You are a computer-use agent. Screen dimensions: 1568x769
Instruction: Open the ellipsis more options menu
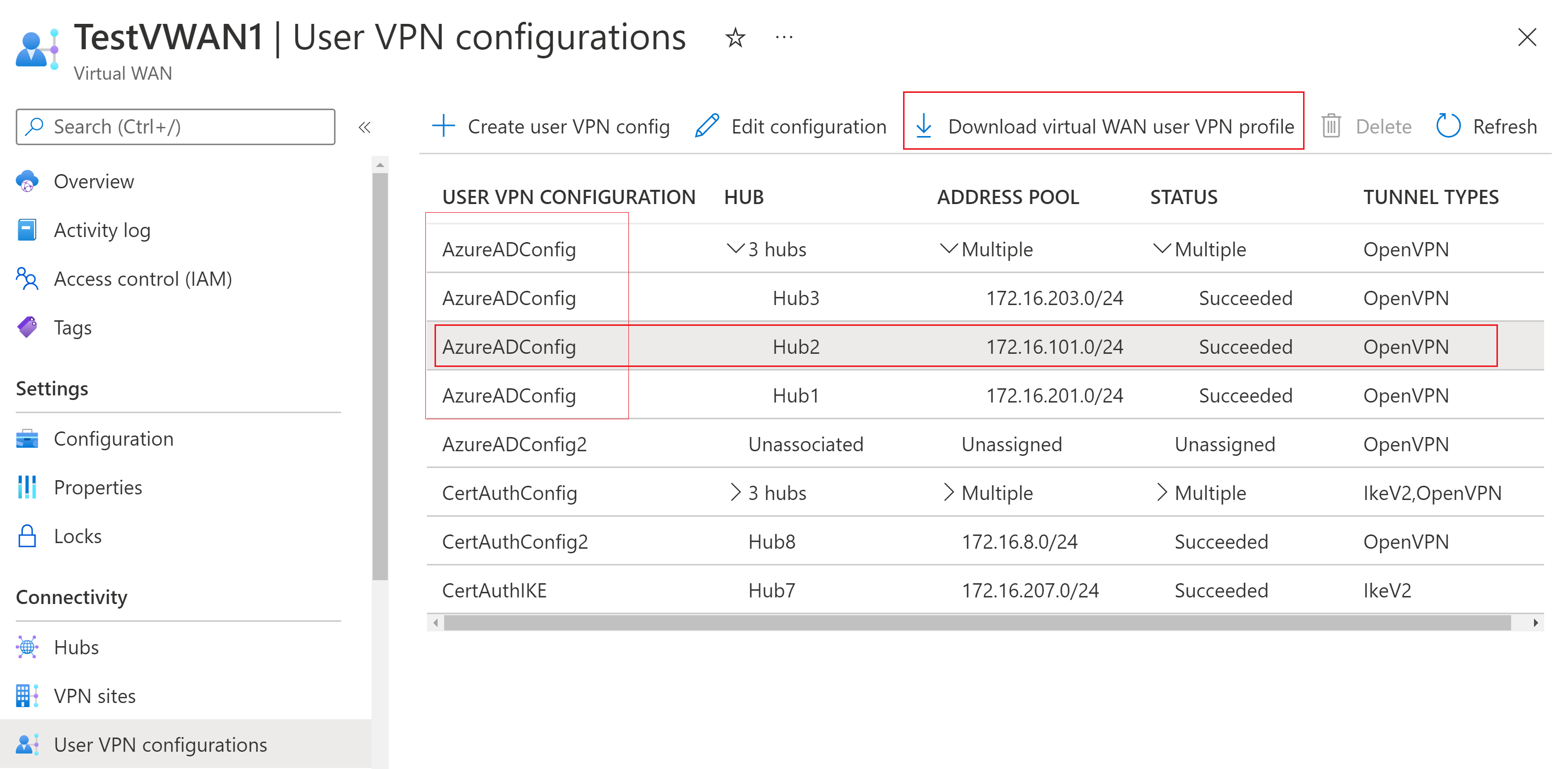784,38
